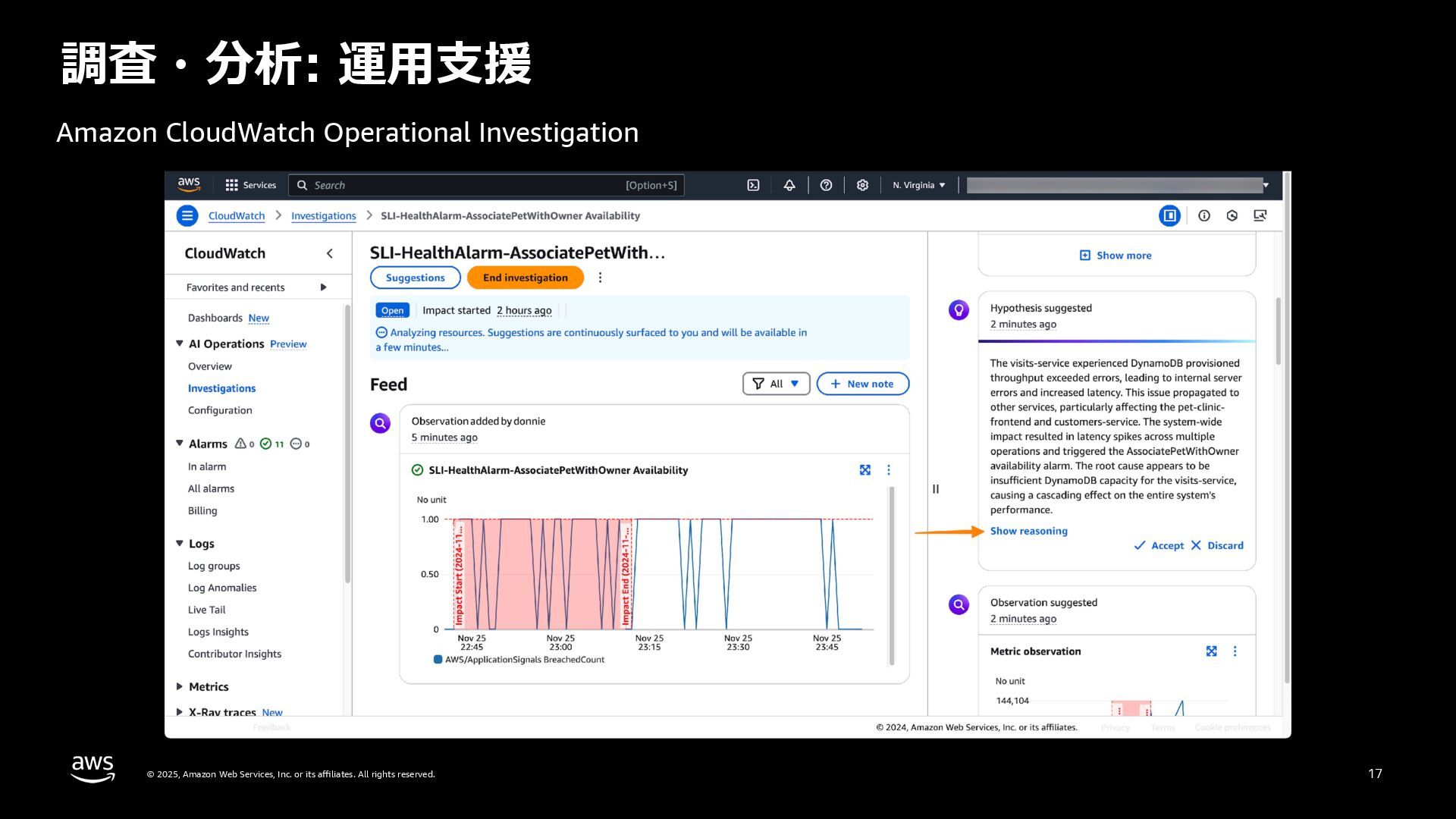Click the hypothesis lightbulb icon
The image size is (1456, 819).
coord(959,310)
